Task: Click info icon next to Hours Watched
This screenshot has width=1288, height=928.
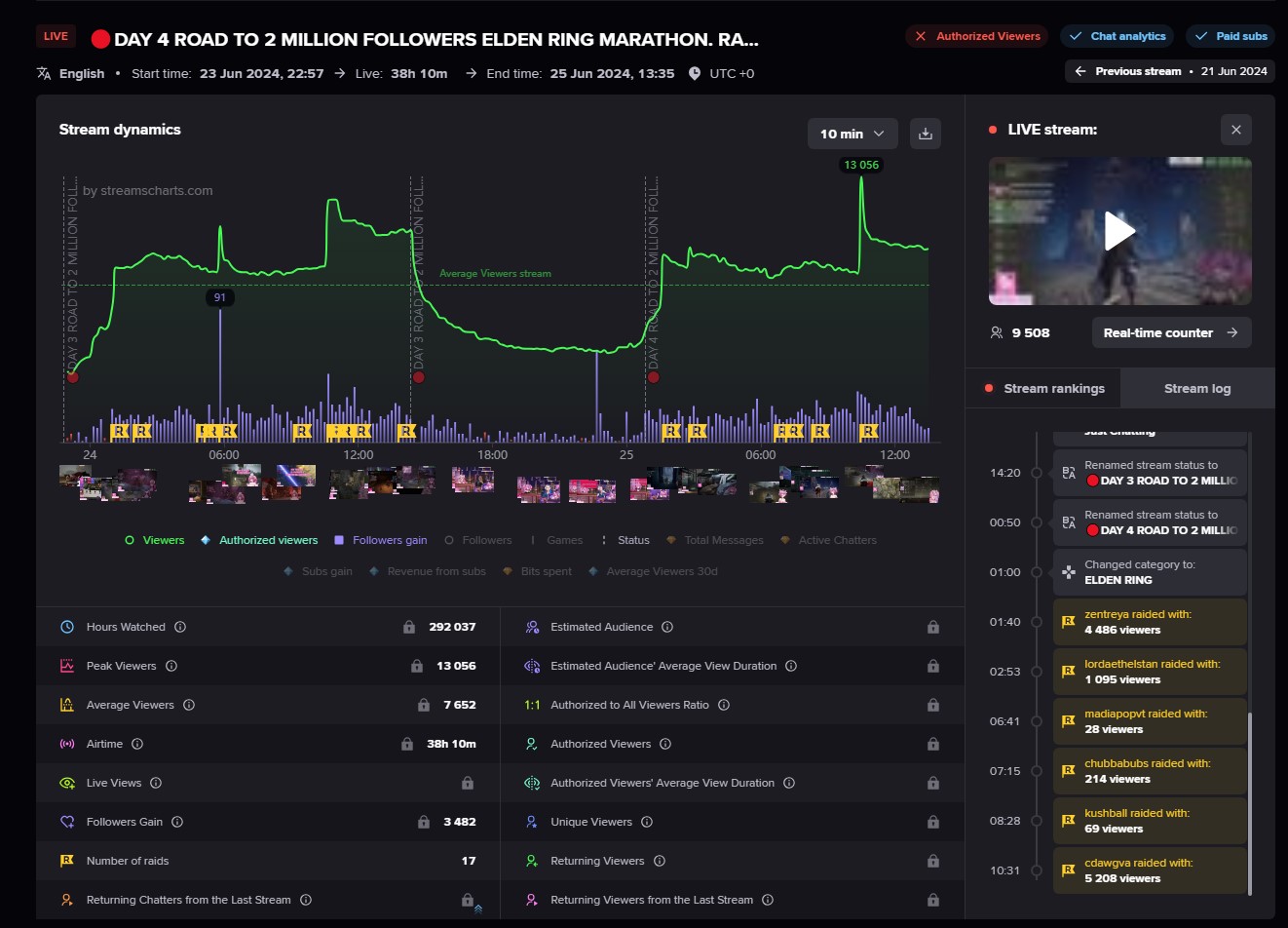Action: pyautogui.click(x=180, y=627)
